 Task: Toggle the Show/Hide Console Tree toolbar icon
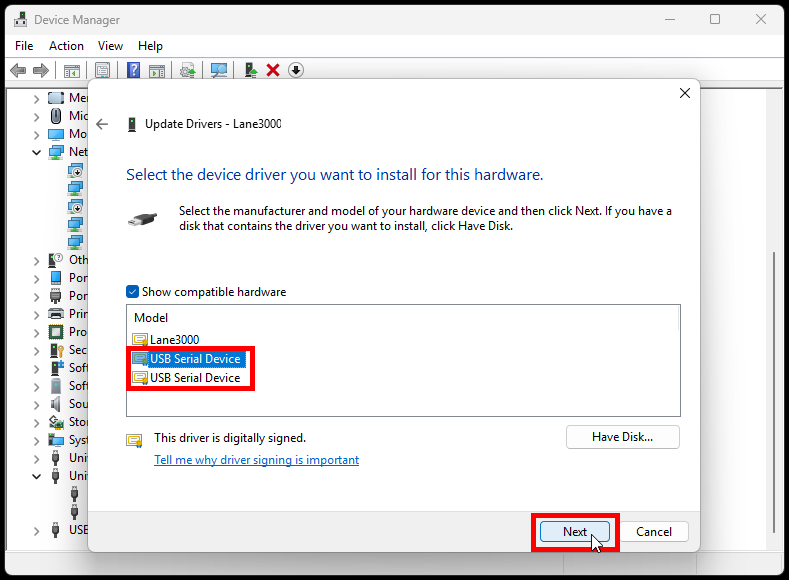click(x=72, y=70)
